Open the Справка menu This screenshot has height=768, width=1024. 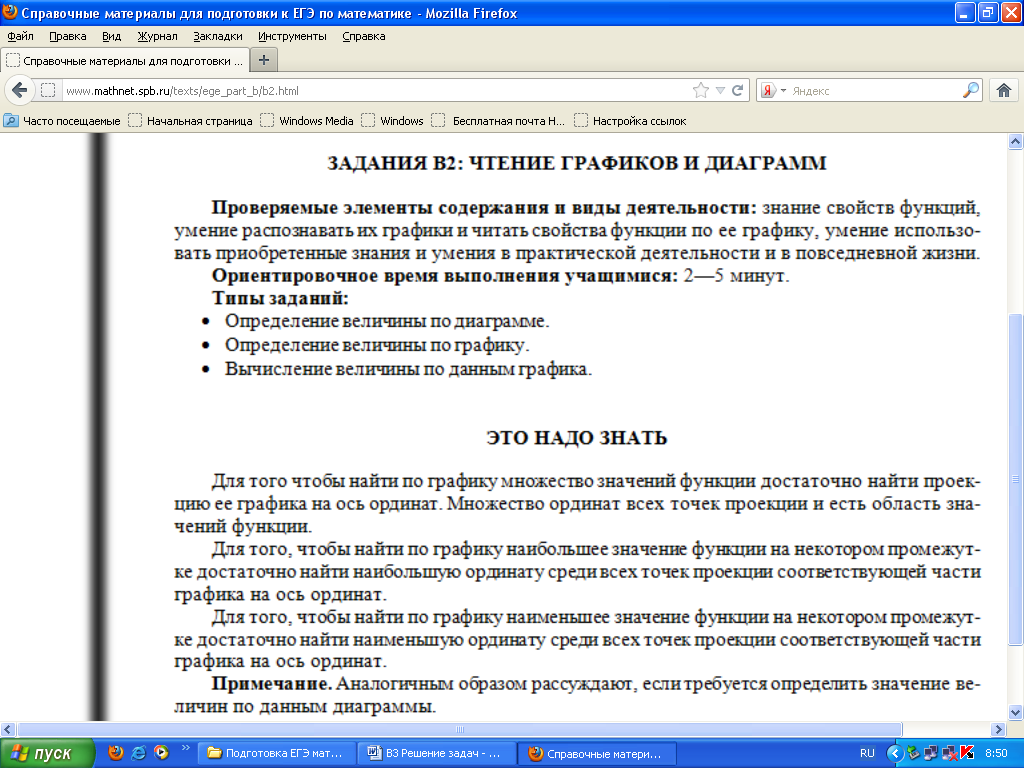click(364, 36)
